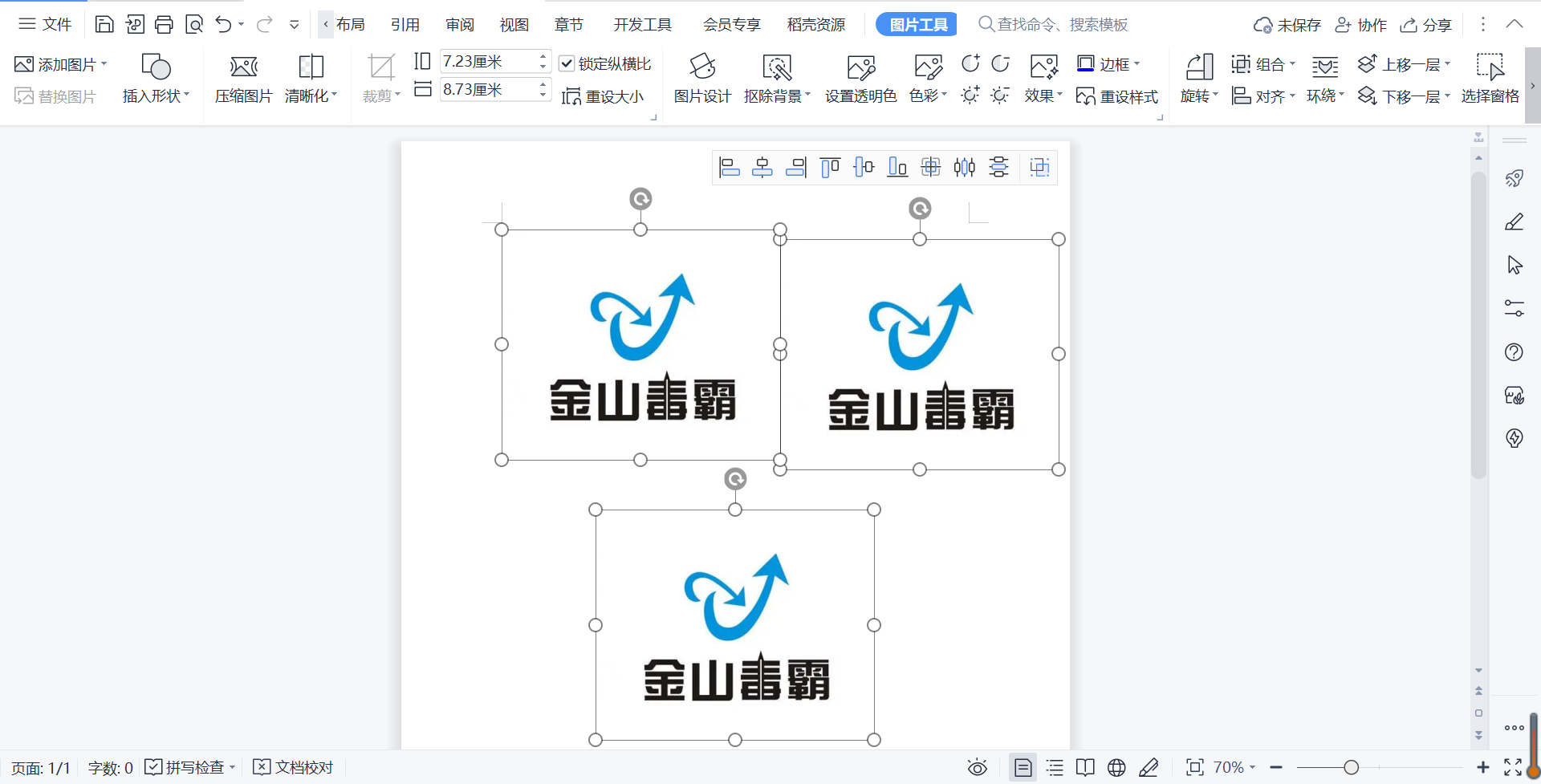Click Collaborate (协作) button
The image size is (1541, 784).
(x=1361, y=25)
